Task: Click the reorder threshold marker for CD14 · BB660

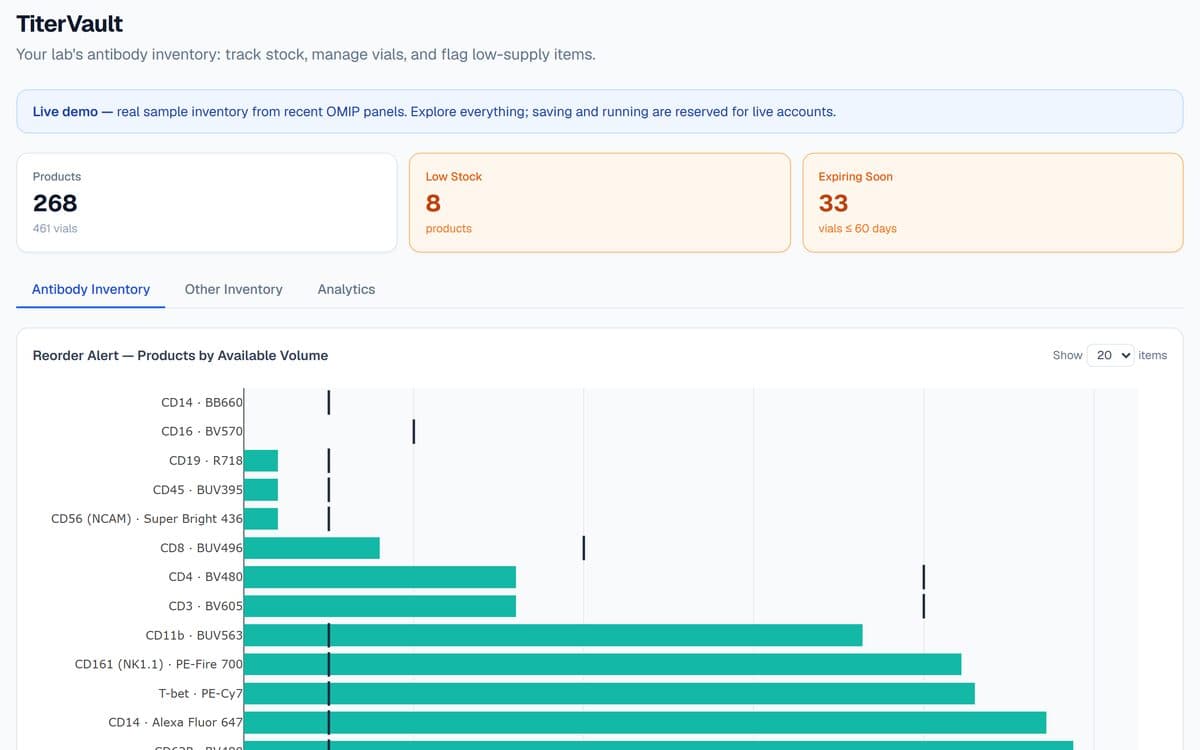Action: [x=329, y=402]
